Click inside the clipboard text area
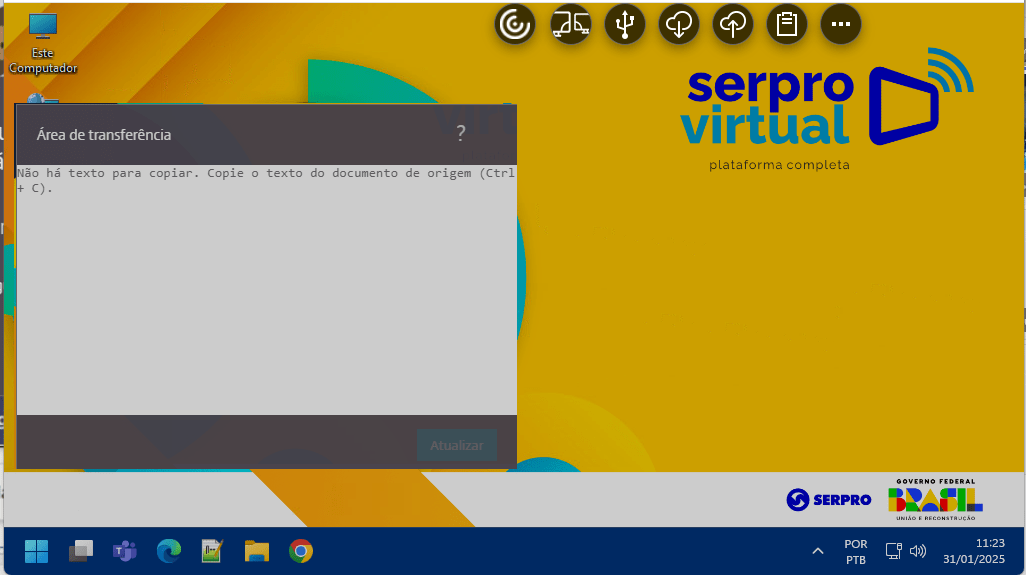The image size is (1026, 575). pyautogui.click(x=266, y=290)
